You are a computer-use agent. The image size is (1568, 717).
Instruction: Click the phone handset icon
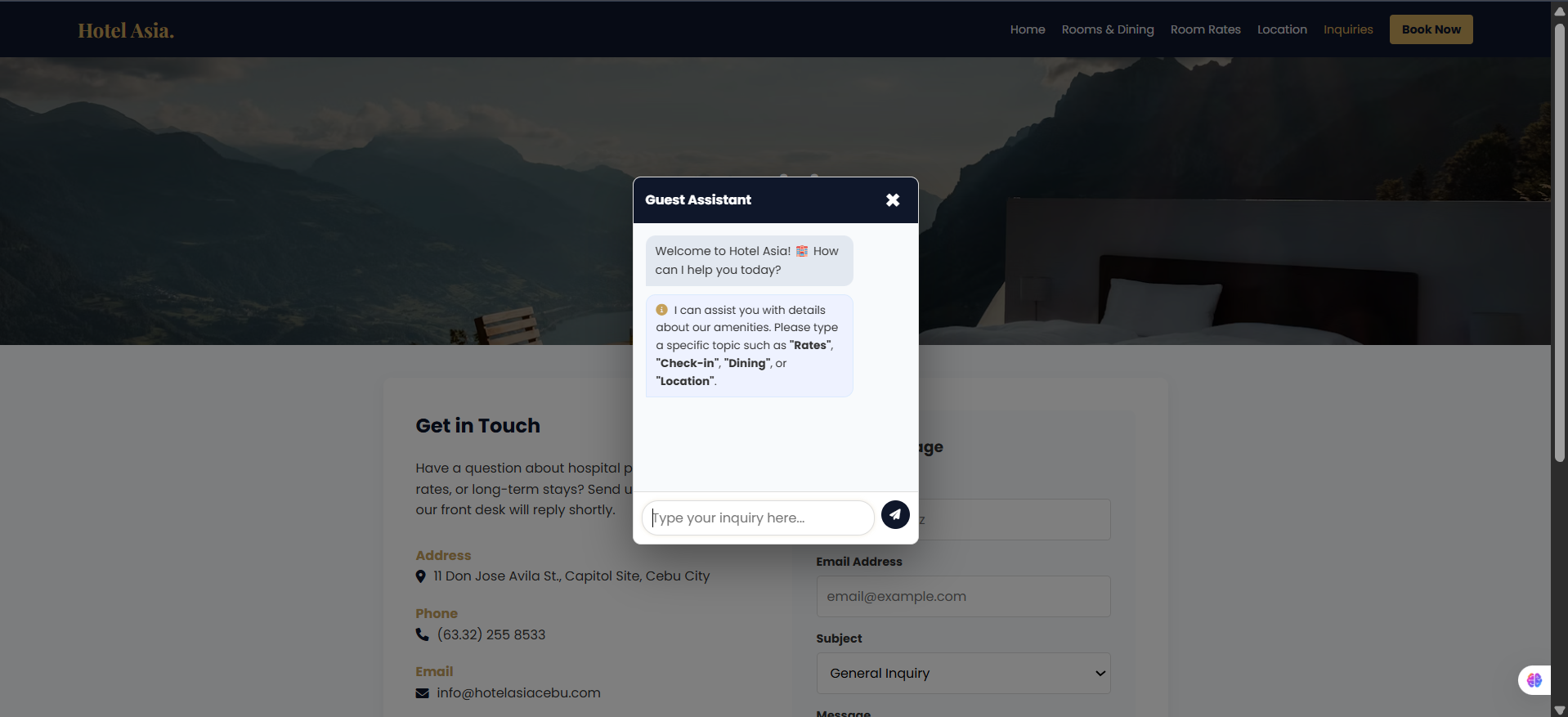point(422,634)
